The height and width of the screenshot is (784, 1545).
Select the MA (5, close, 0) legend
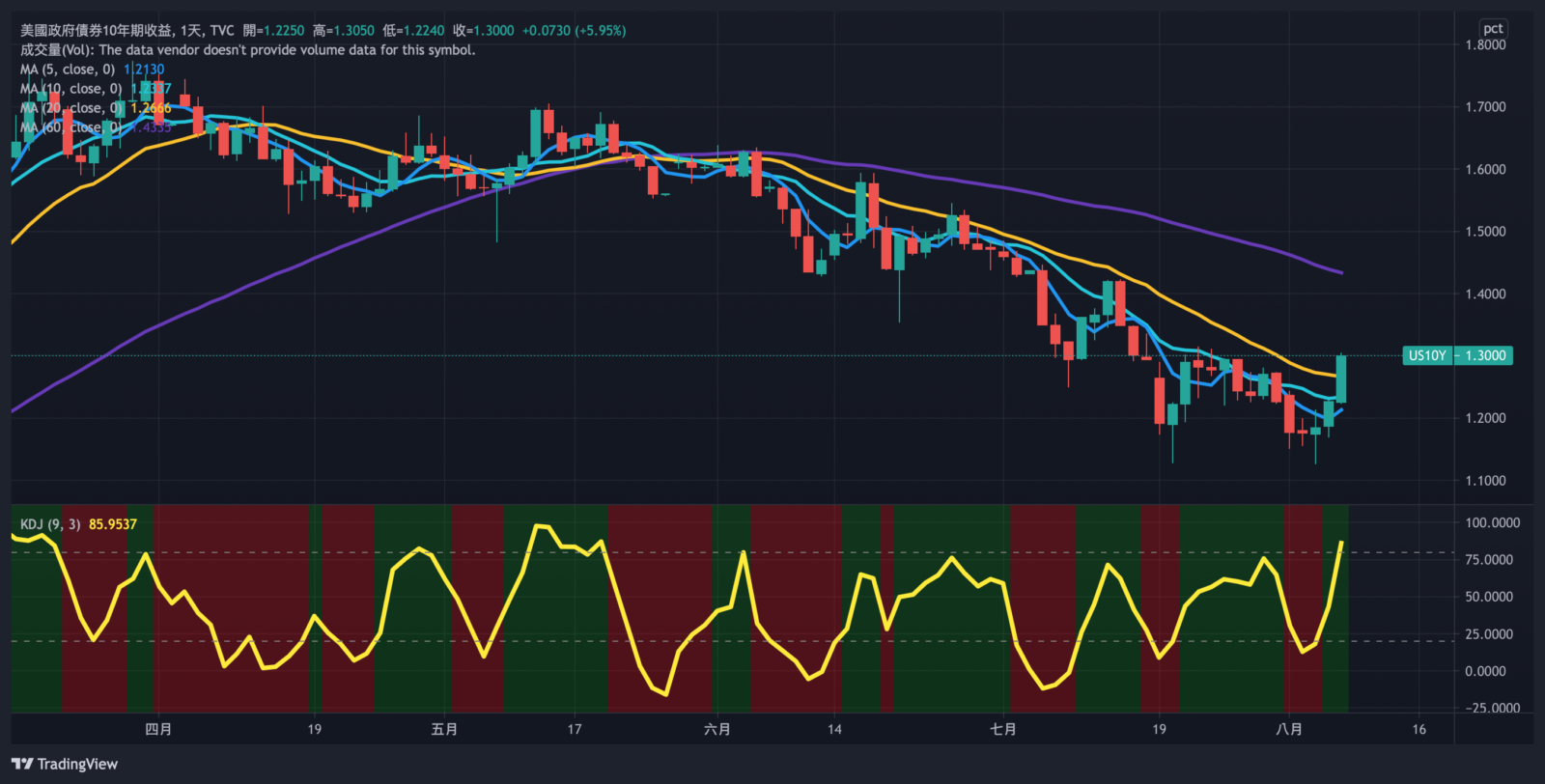click(x=68, y=70)
